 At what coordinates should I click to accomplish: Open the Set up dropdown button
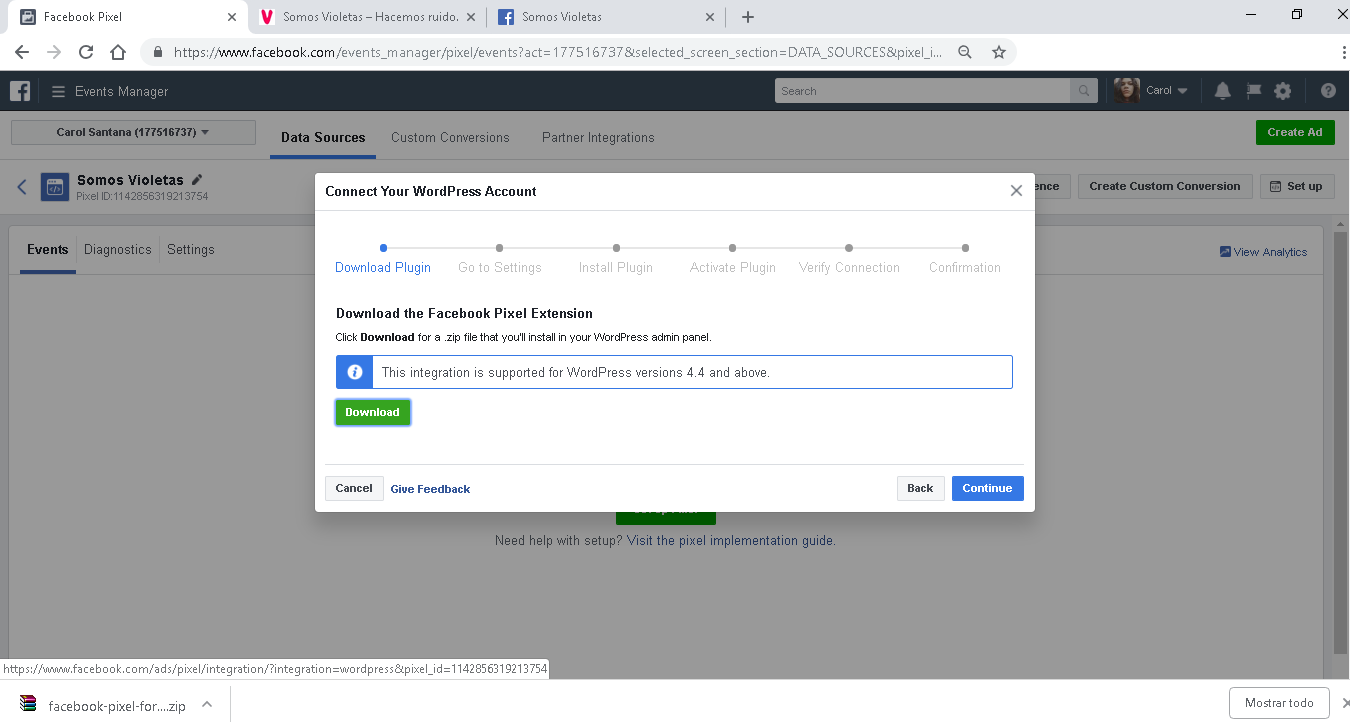pyautogui.click(x=1297, y=186)
